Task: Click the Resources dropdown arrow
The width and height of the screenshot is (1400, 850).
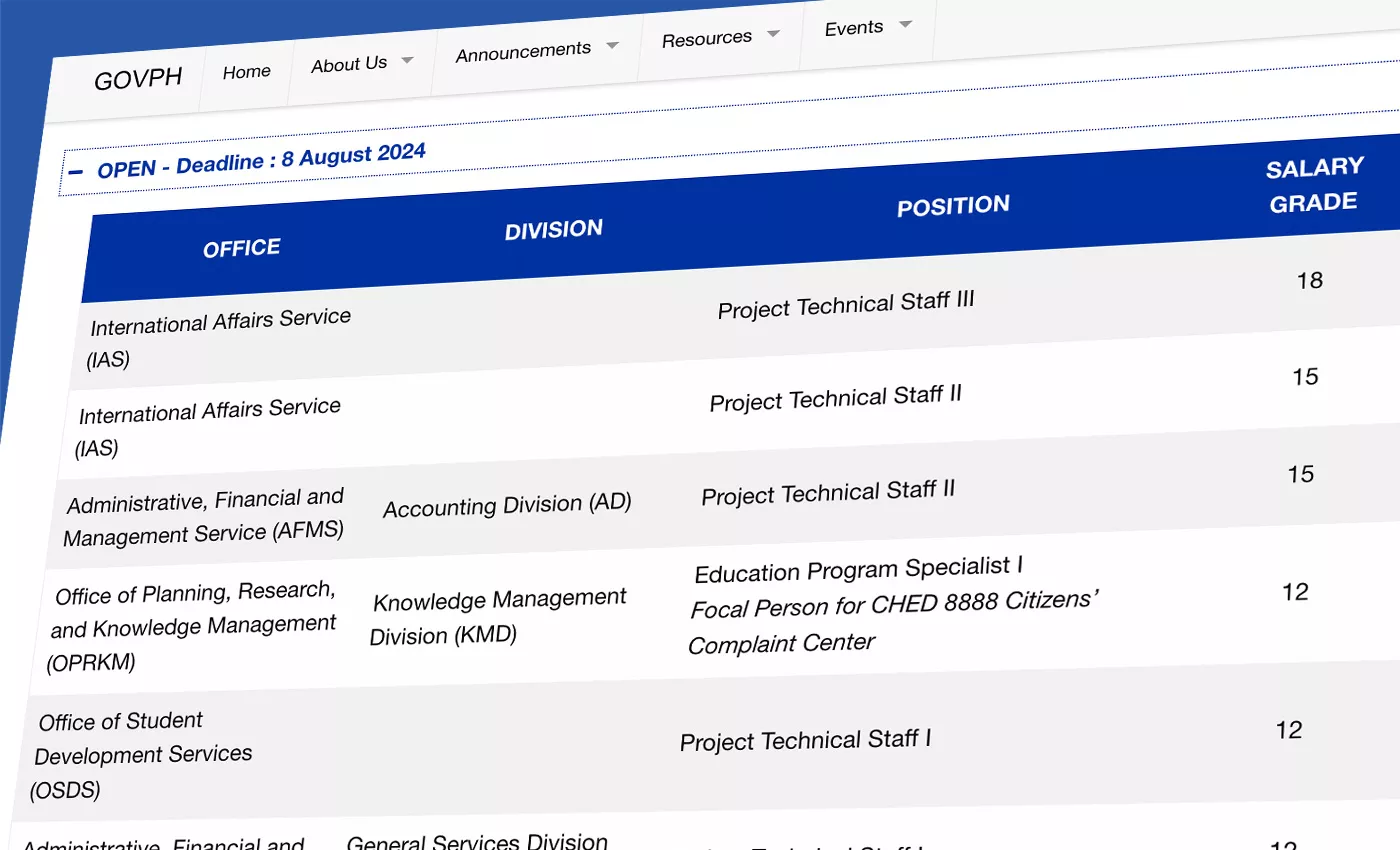Action: [x=772, y=33]
